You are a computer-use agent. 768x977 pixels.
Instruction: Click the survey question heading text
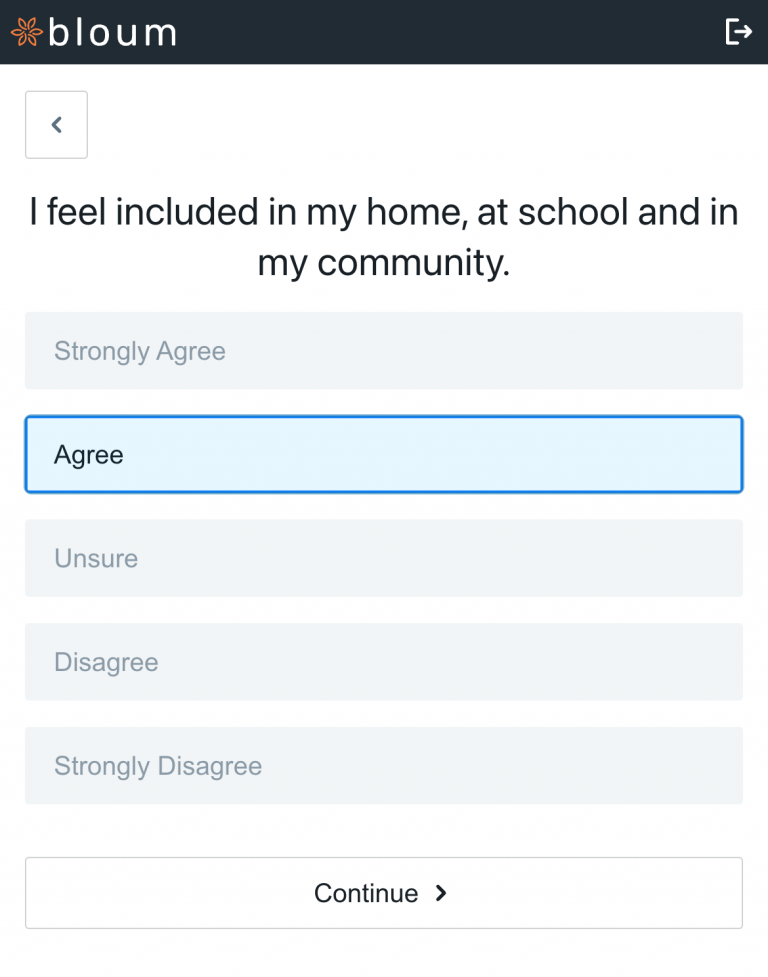384,213
